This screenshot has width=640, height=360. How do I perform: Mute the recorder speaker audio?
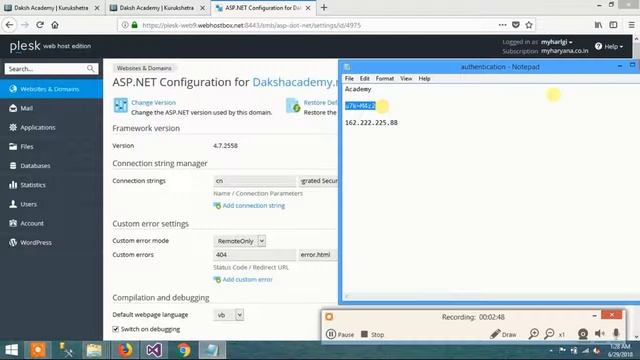click(x=600, y=334)
